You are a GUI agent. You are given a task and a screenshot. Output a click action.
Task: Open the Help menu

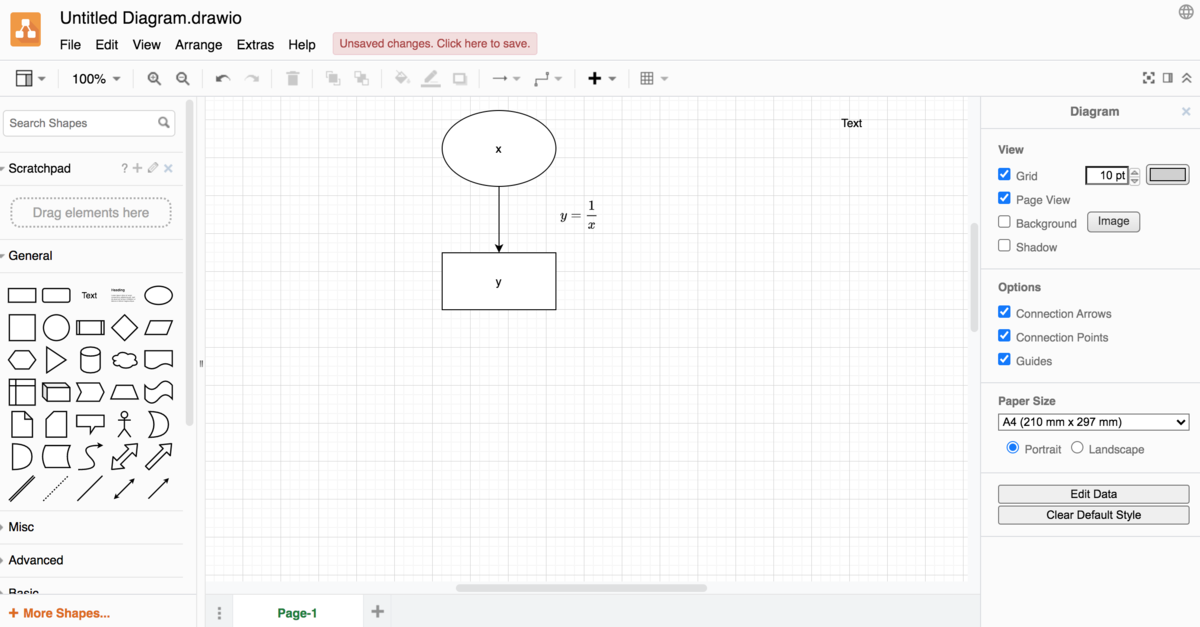pyautogui.click(x=302, y=45)
